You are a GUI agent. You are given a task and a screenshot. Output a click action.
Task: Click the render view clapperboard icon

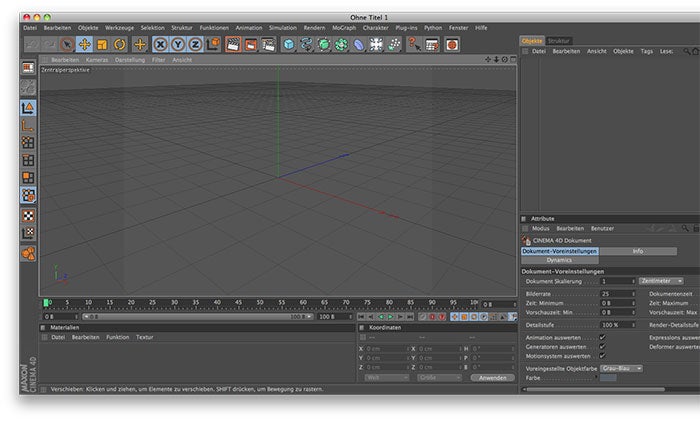tap(233, 44)
